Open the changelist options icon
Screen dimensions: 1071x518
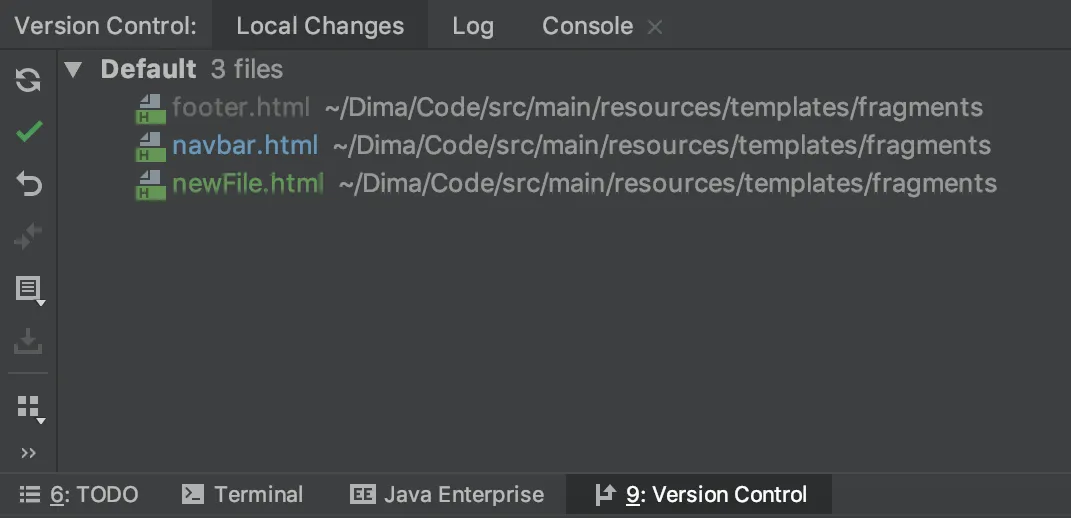29,290
